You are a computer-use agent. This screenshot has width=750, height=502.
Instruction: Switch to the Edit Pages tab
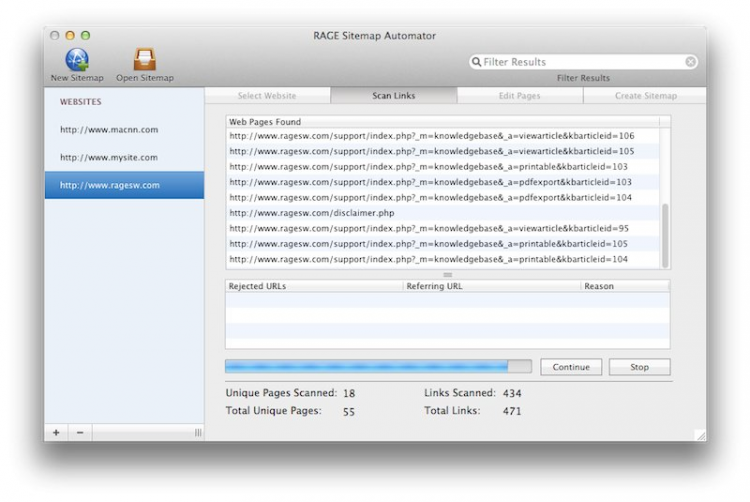(x=520, y=96)
